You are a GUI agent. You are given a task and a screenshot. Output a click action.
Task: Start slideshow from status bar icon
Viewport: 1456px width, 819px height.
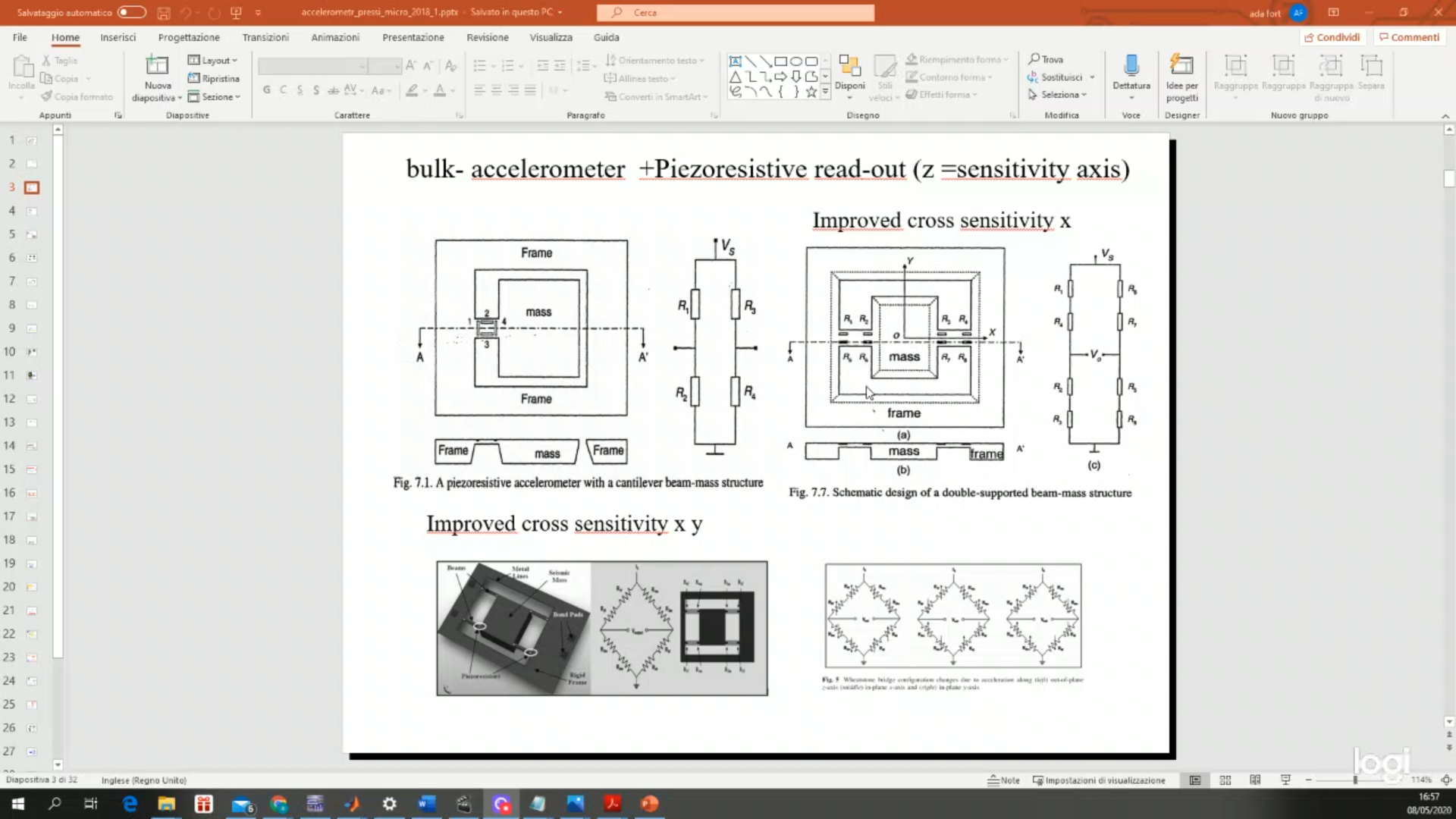[x=1285, y=780]
